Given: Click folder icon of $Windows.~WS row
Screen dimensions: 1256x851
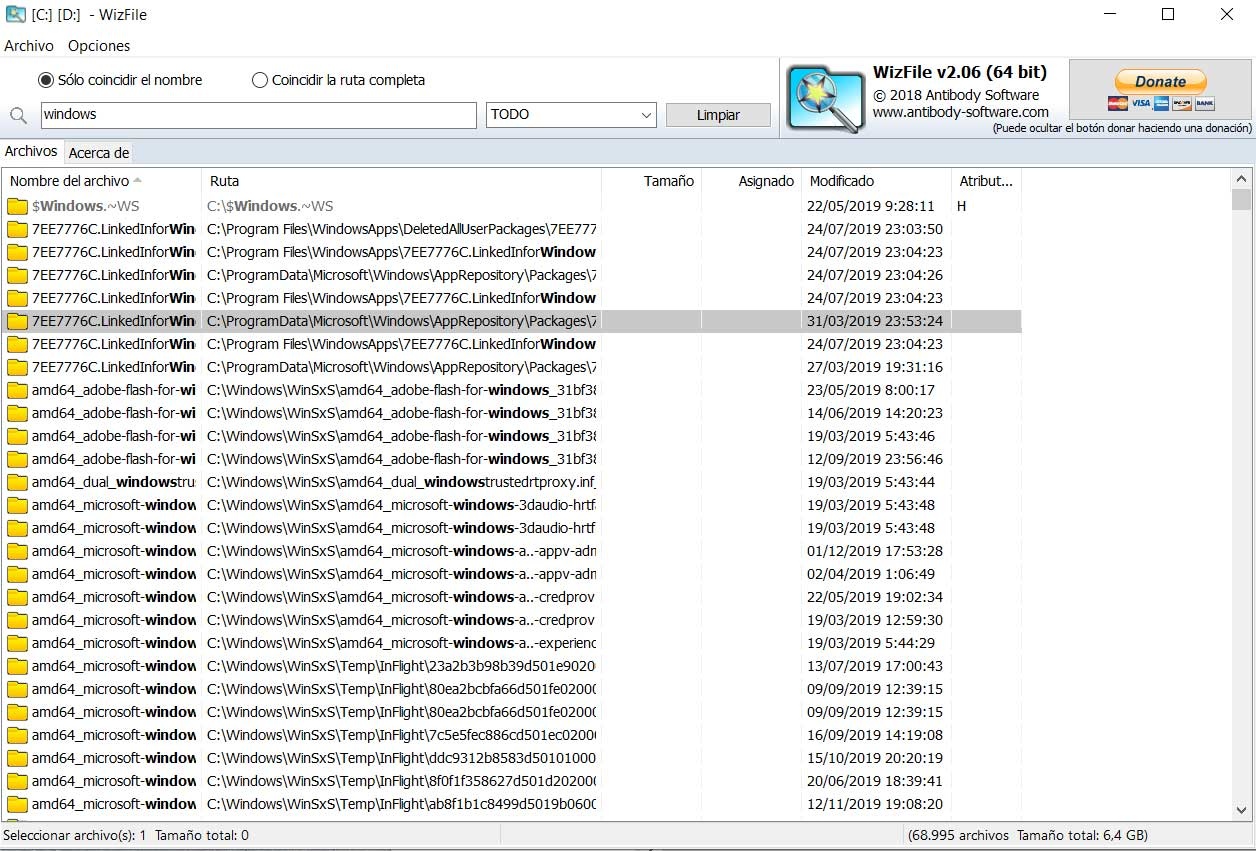Looking at the screenshot, I should pyautogui.click(x=17, y=206).
